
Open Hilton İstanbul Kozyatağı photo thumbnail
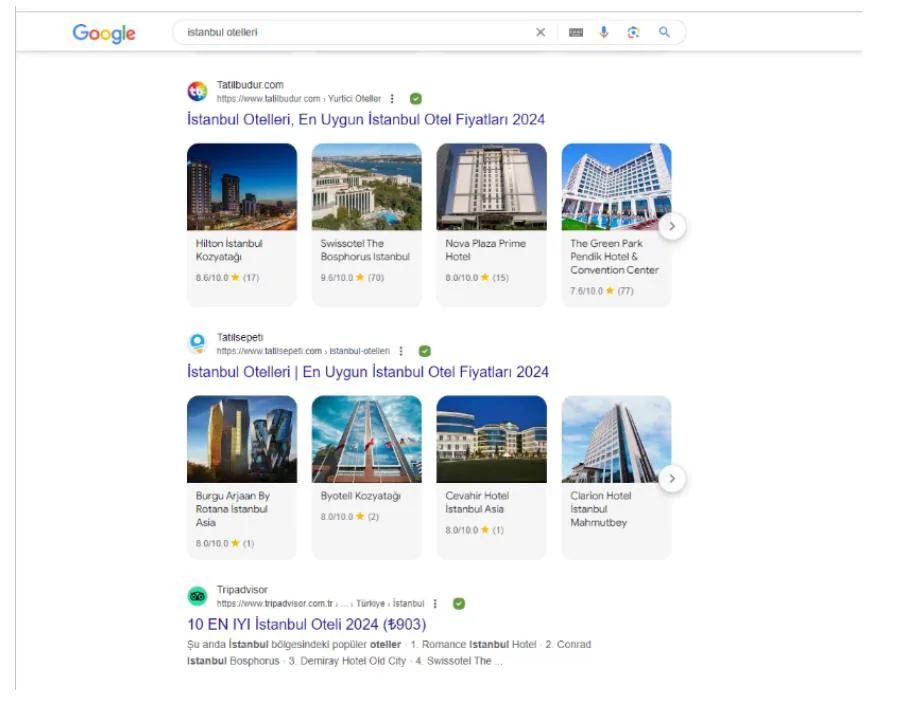[242, 187]
